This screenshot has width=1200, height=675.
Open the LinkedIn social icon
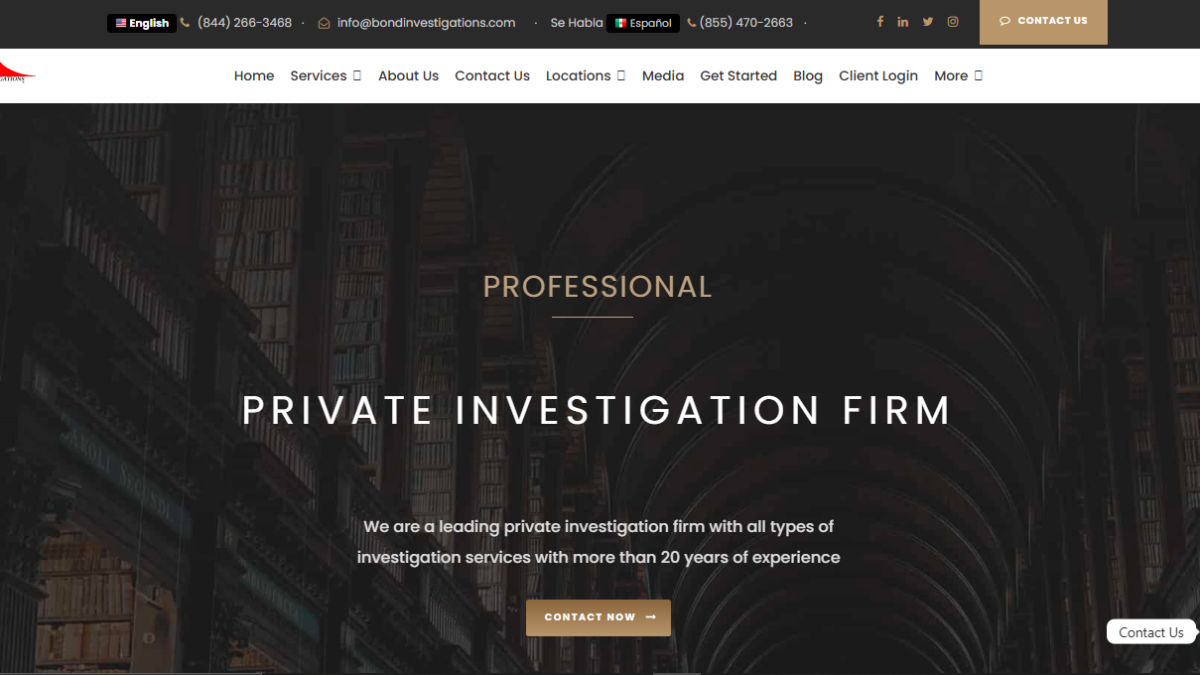[903, 22]
